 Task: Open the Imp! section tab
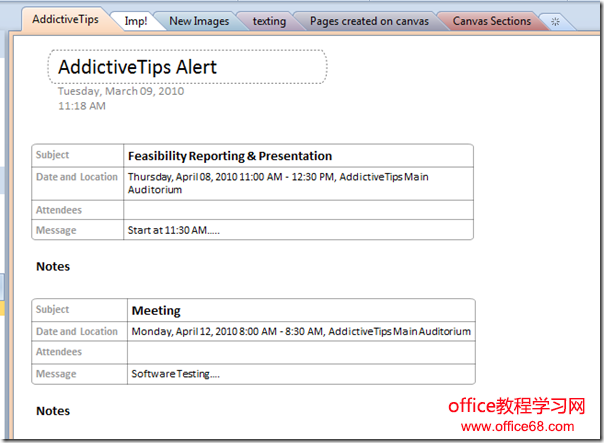pyautogui.click(x=135, y=21)
